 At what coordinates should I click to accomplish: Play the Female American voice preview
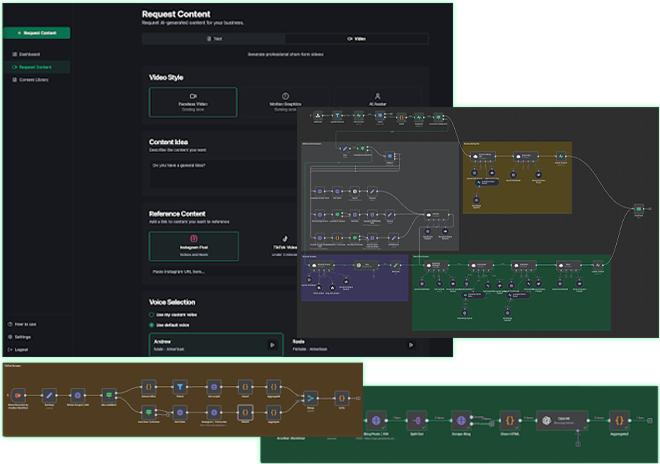(411, 345)
